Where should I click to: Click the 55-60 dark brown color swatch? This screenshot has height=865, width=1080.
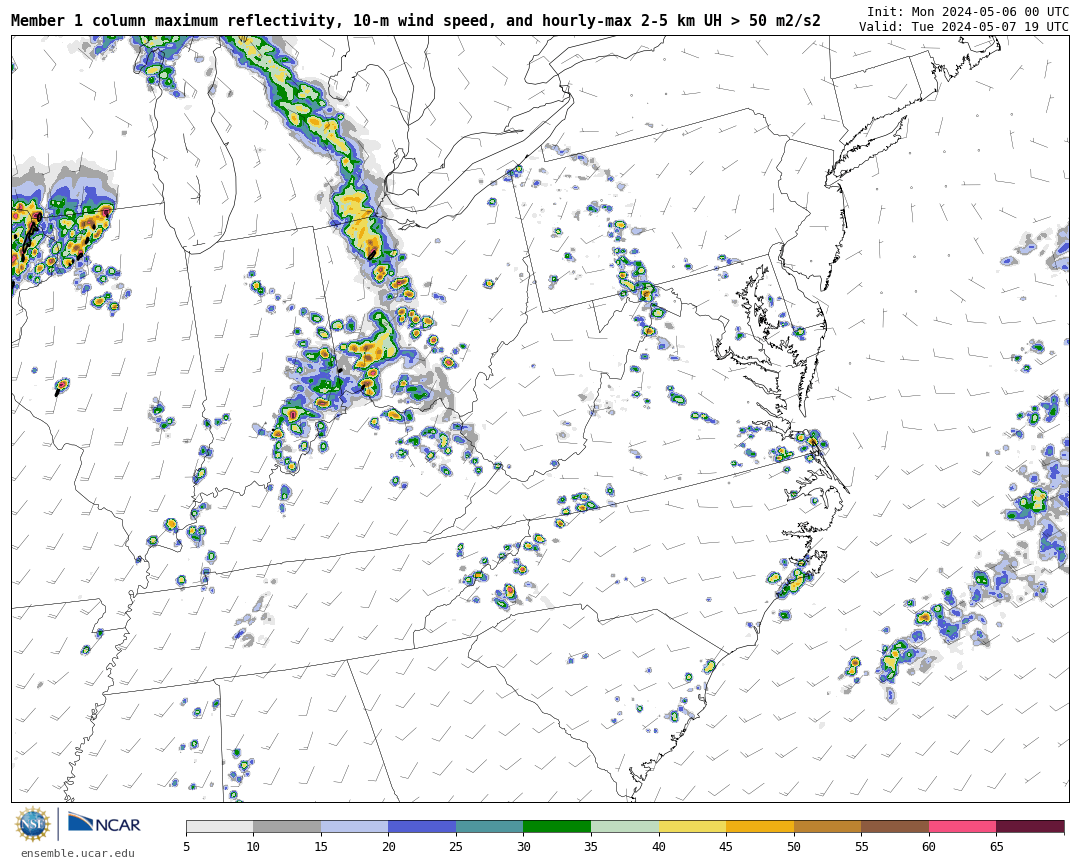click(x=895, y=826)
